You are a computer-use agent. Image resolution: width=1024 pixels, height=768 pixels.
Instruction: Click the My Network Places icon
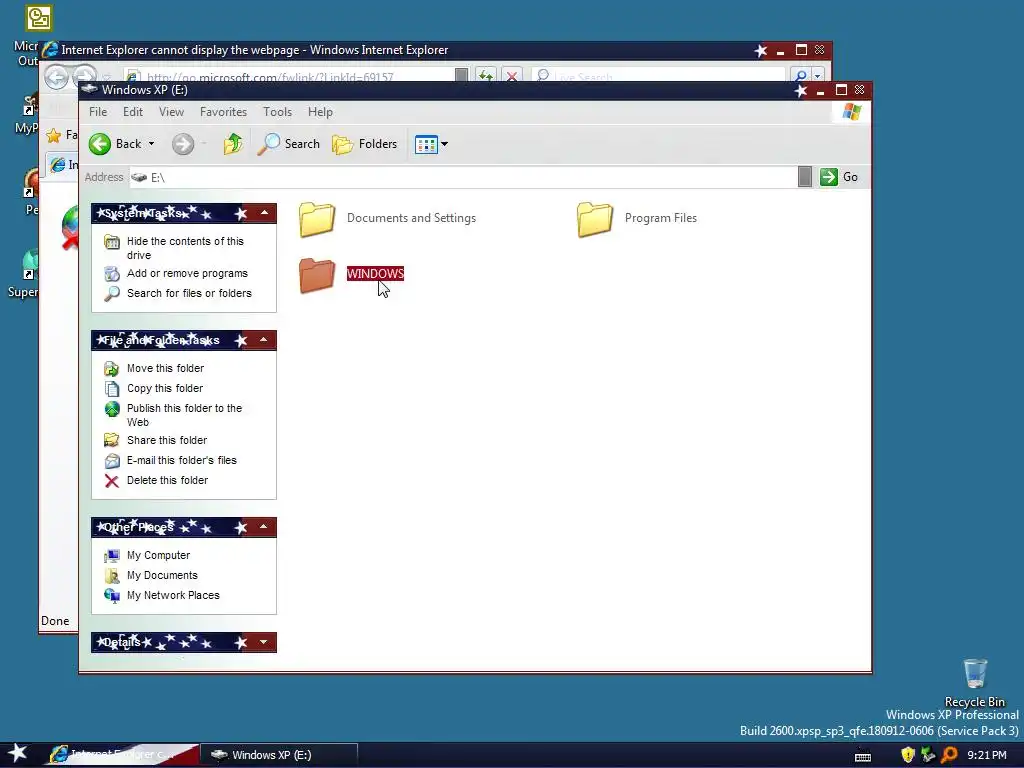pos(112,596)
